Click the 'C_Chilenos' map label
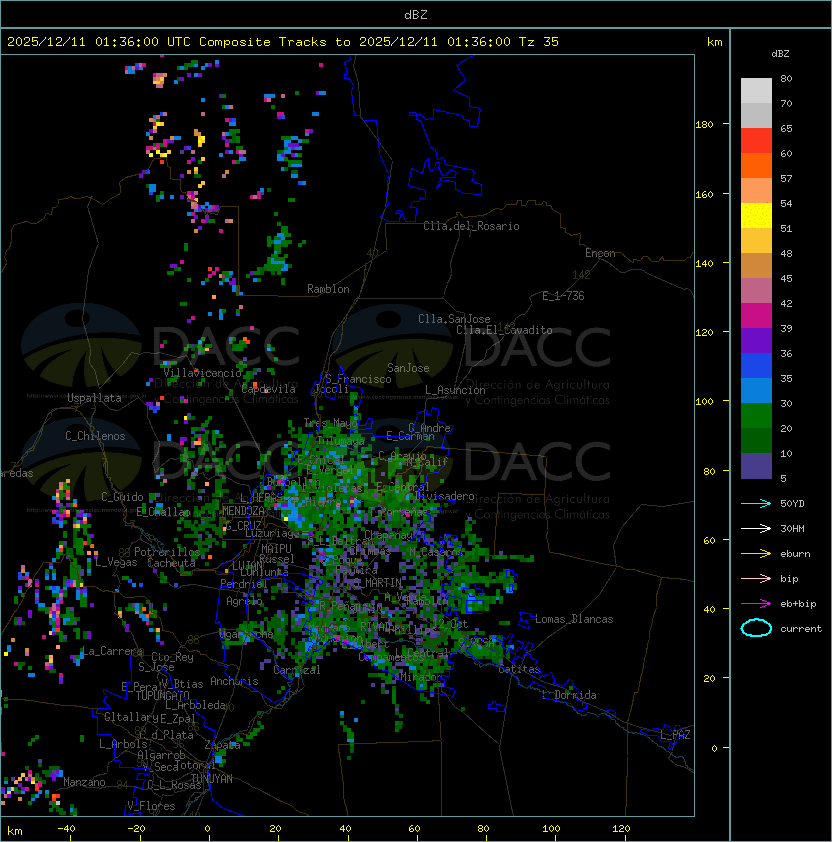The width and height of the screenshot is (832, 842). coord(95,436)
